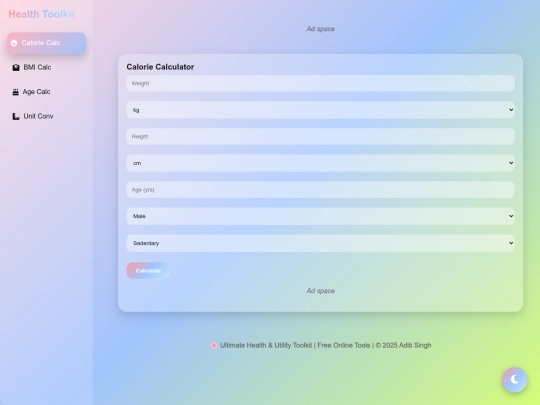
Task: Switch to the Unit Conv tab
Action: [x=46, y=116]
